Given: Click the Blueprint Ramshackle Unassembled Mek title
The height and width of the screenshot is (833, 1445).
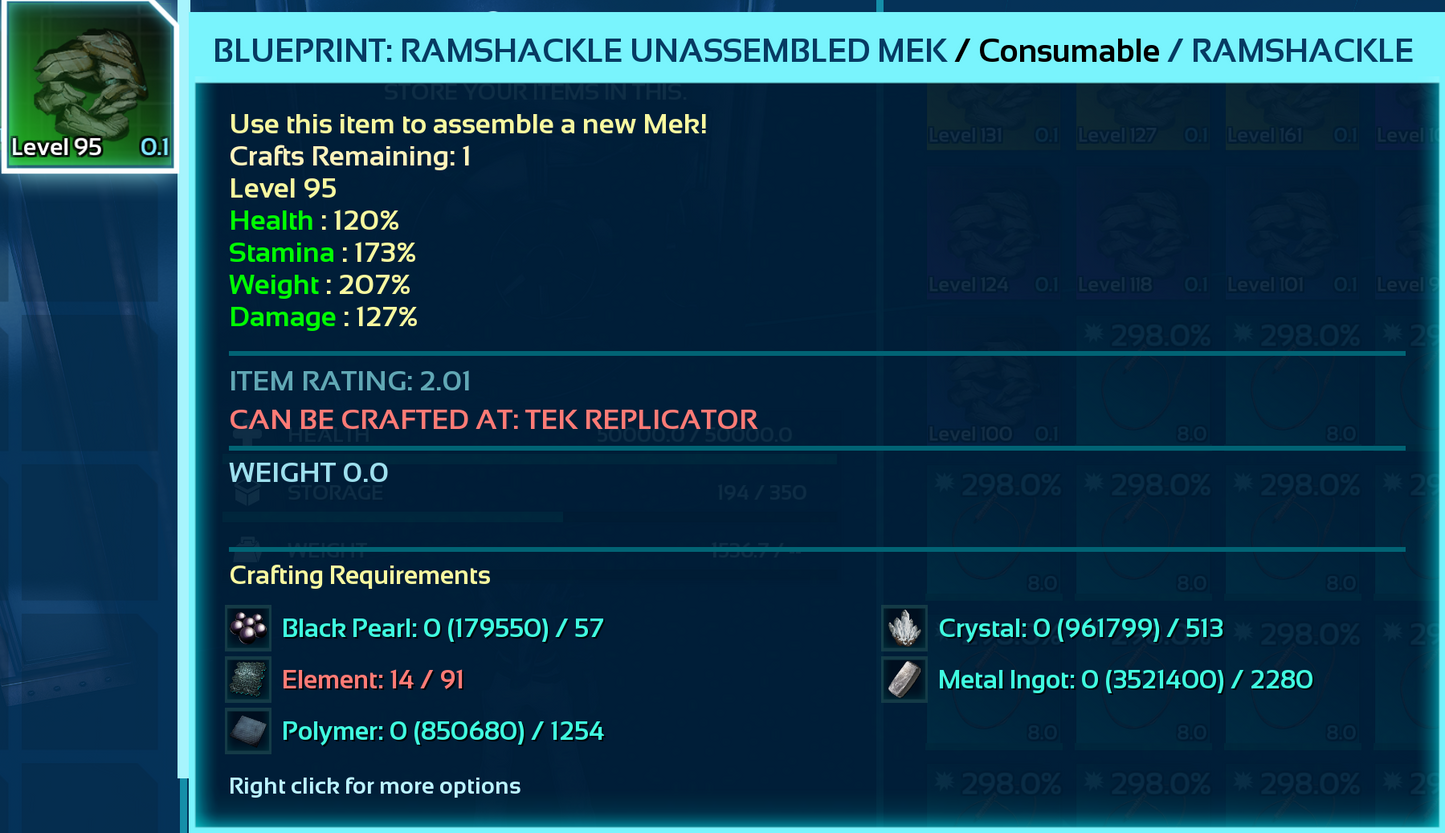Looking at the screenshot, I should pos(580,50).
